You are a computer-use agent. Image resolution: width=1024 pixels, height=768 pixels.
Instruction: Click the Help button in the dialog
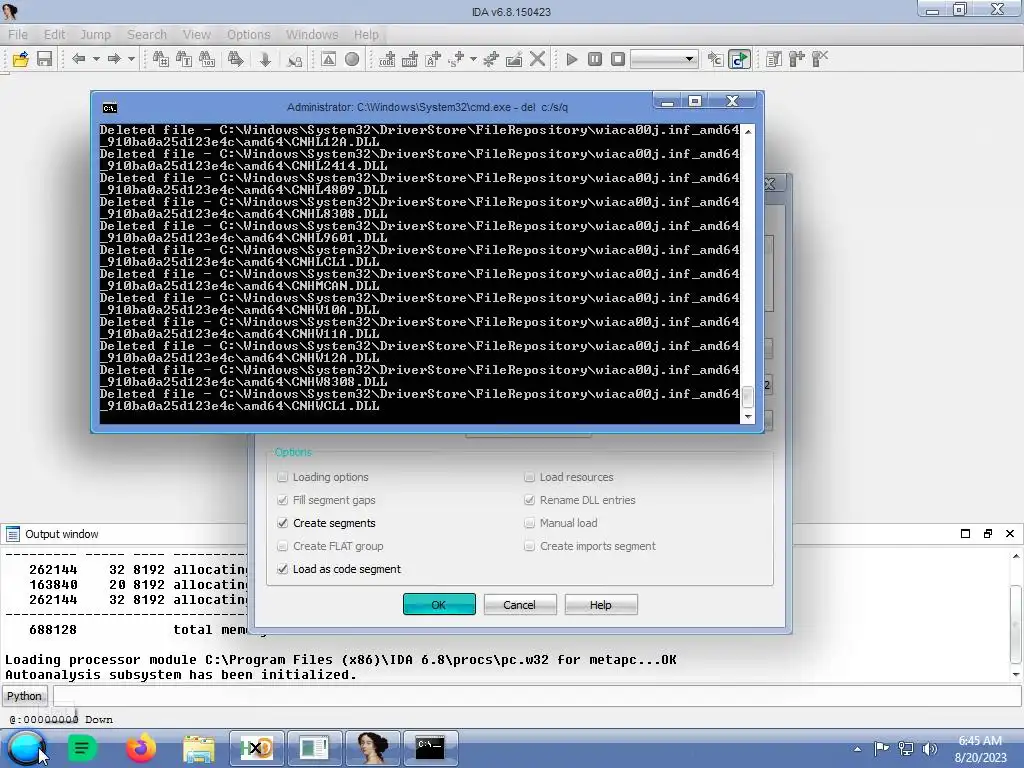pyautogui.click(x=601, y=605)
